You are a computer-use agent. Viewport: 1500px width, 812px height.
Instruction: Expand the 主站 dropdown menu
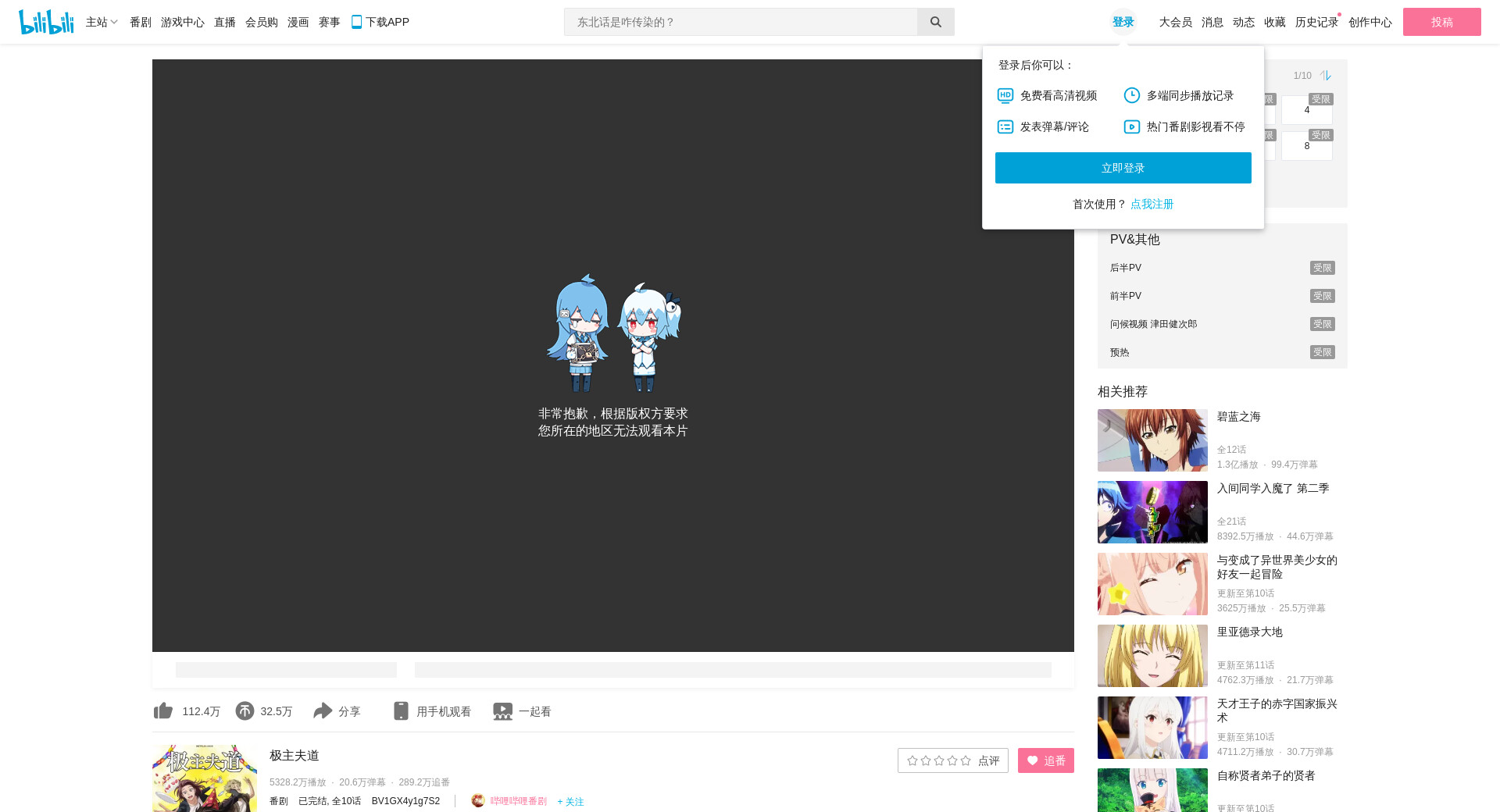[x=102, y=22]
